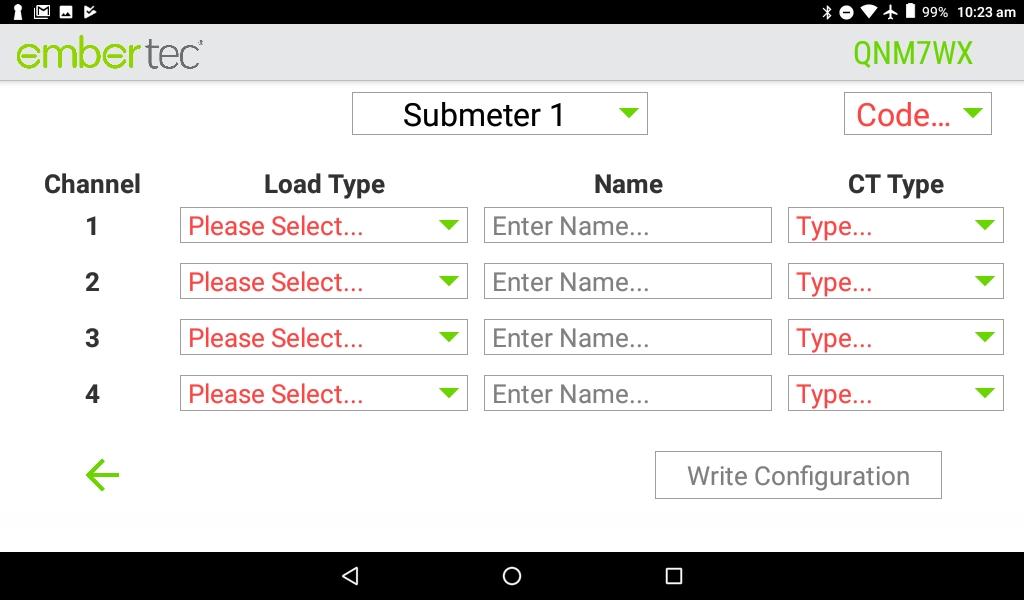Tap the Android home circle icon
The width and height of the screenshot is (1024, 600).
coord(512,575)
